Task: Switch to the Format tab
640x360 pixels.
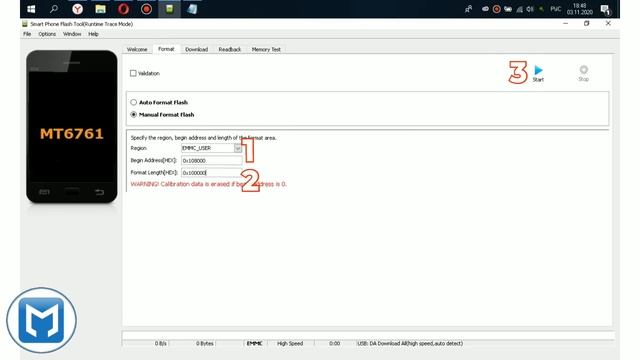Action: 166,49
